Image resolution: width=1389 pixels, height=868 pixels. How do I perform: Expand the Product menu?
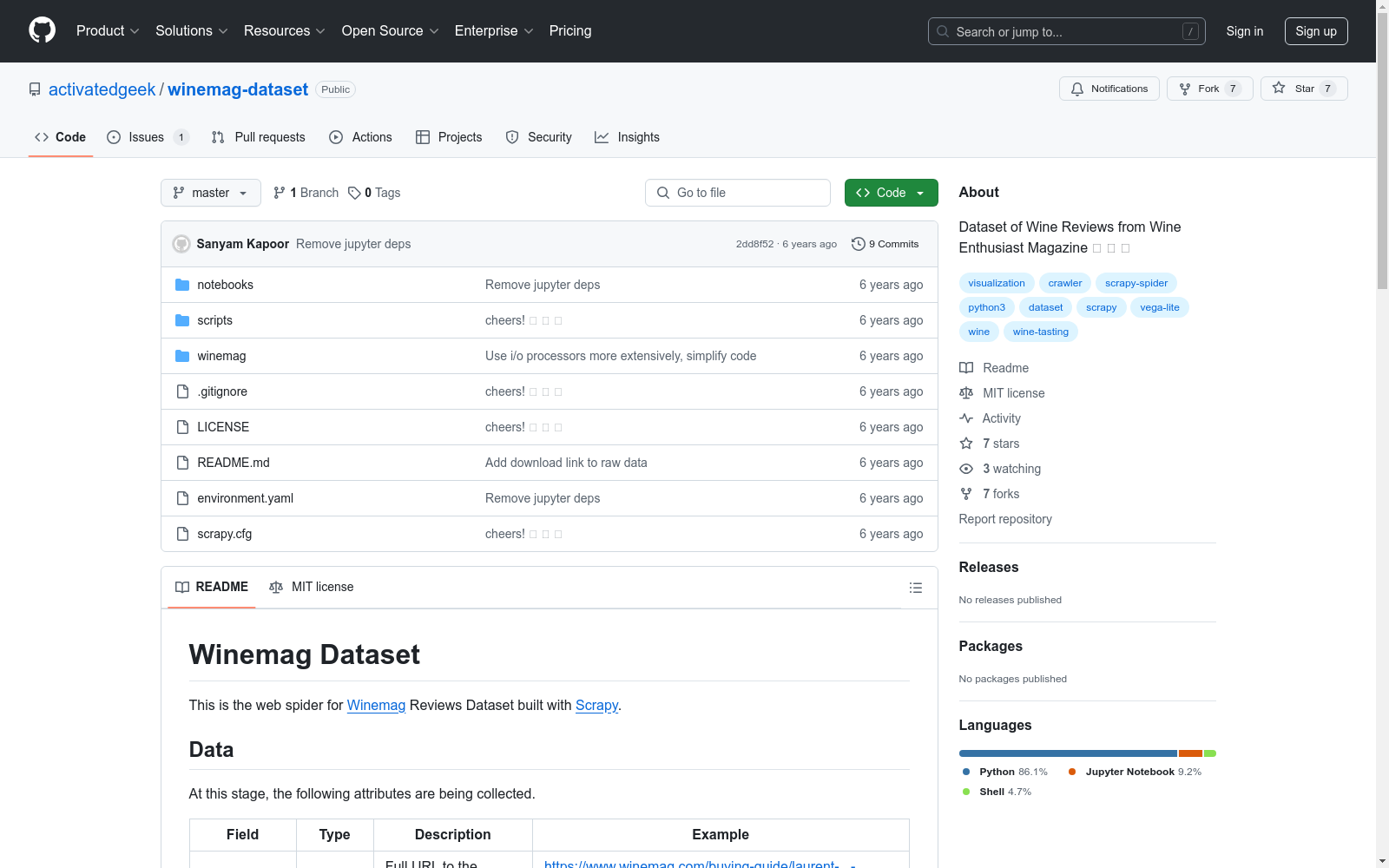point(108,30)
